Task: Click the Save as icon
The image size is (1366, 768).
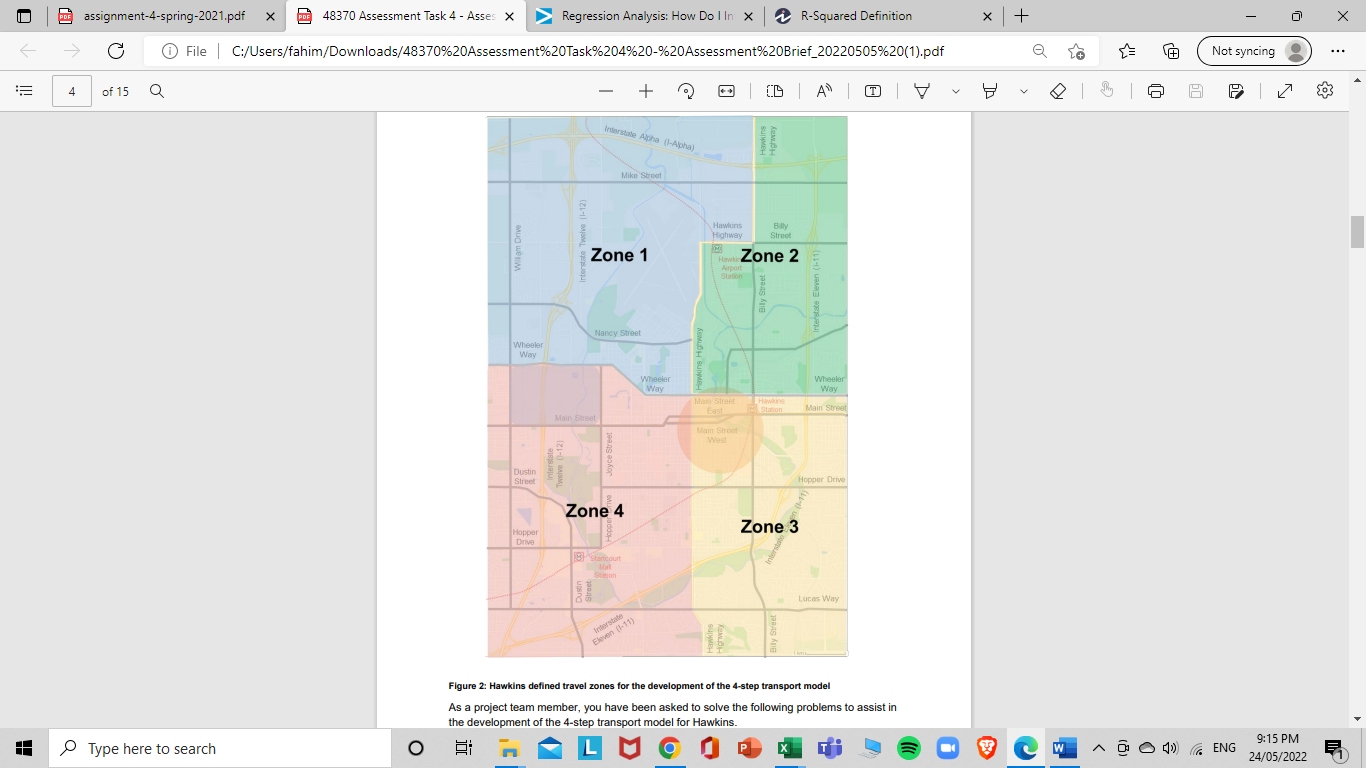Action: (1236, 91)
